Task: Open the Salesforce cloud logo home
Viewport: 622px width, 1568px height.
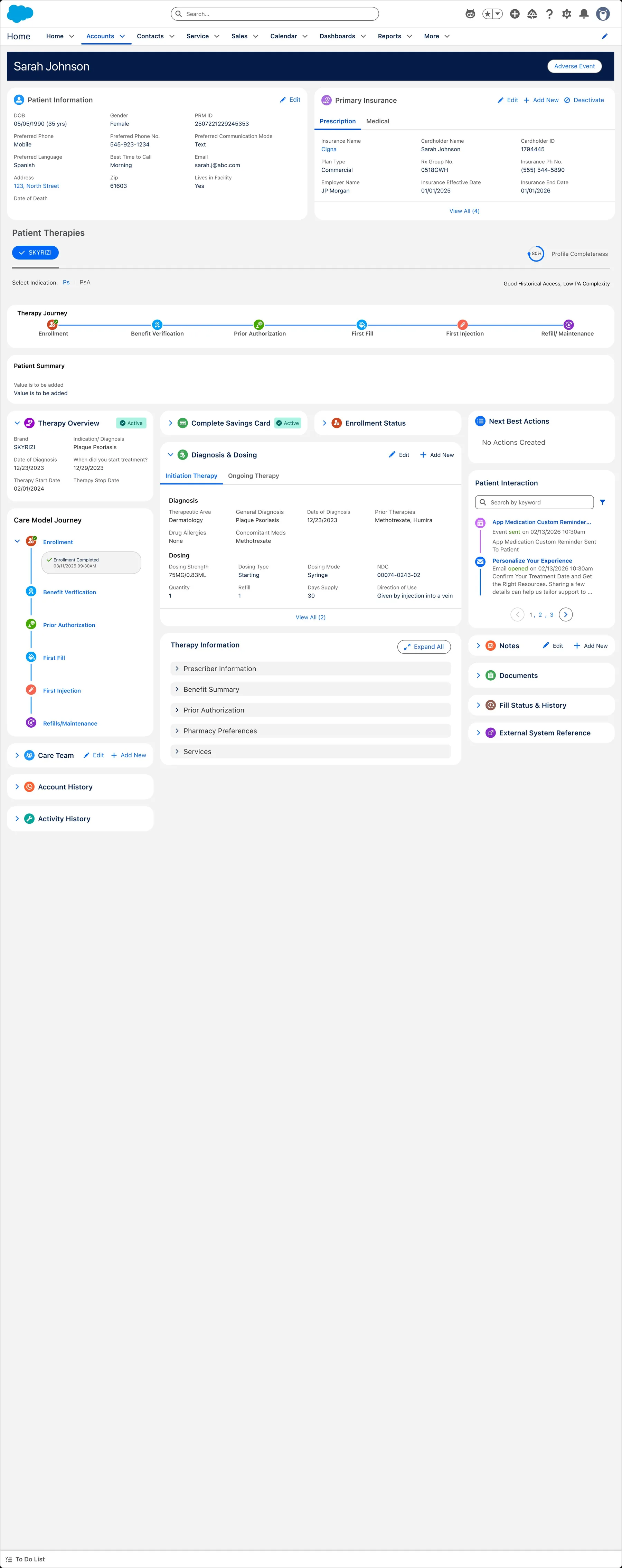Action: [20, 13]
